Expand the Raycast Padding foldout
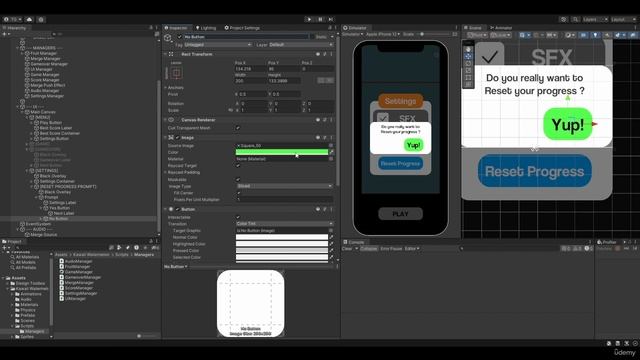The width and height of the screenshot is (640, 360). coord(166,172)
